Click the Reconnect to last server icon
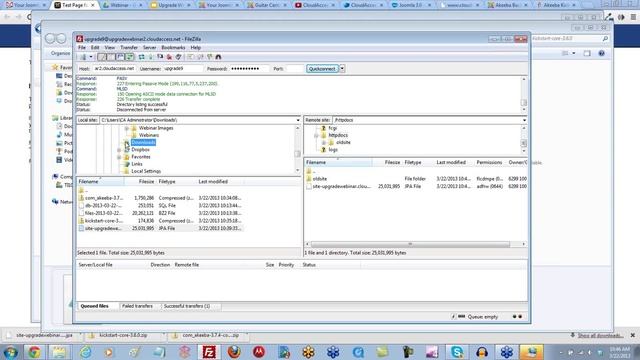The width and height of the screenshot is (640, 360). pos(178,57)
